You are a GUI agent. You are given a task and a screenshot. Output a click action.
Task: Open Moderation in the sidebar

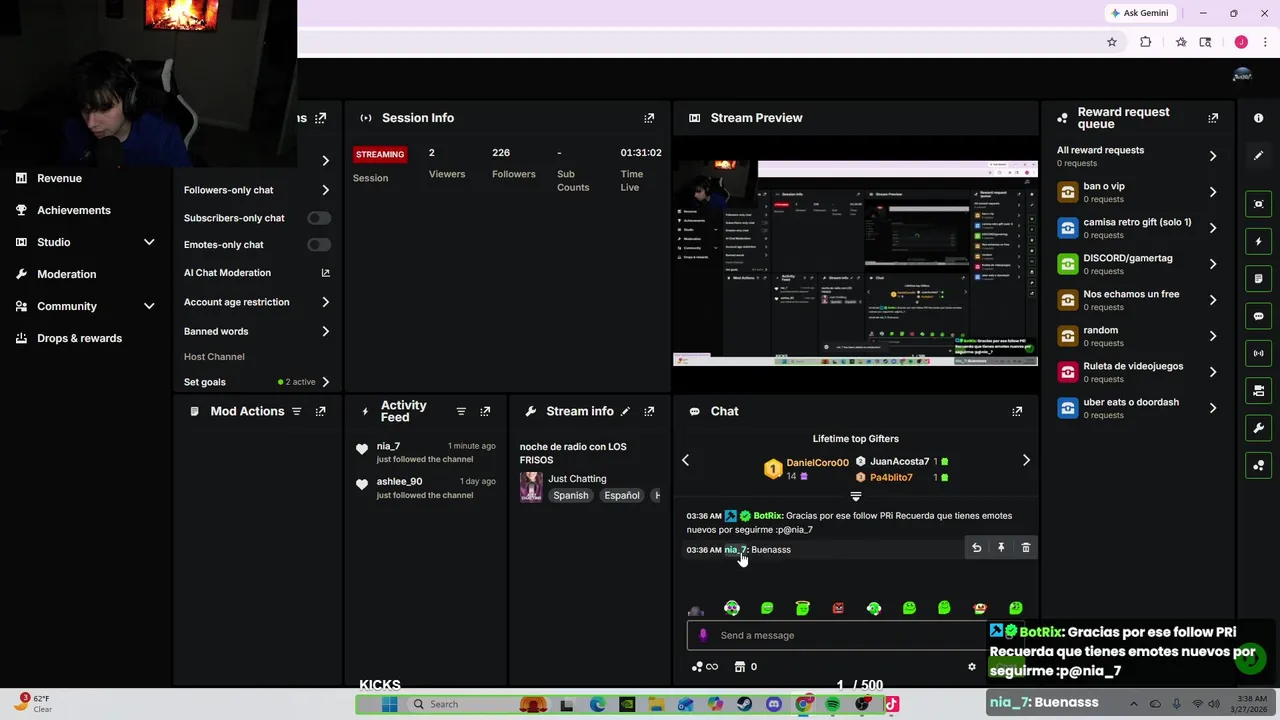tap(66, 274)
